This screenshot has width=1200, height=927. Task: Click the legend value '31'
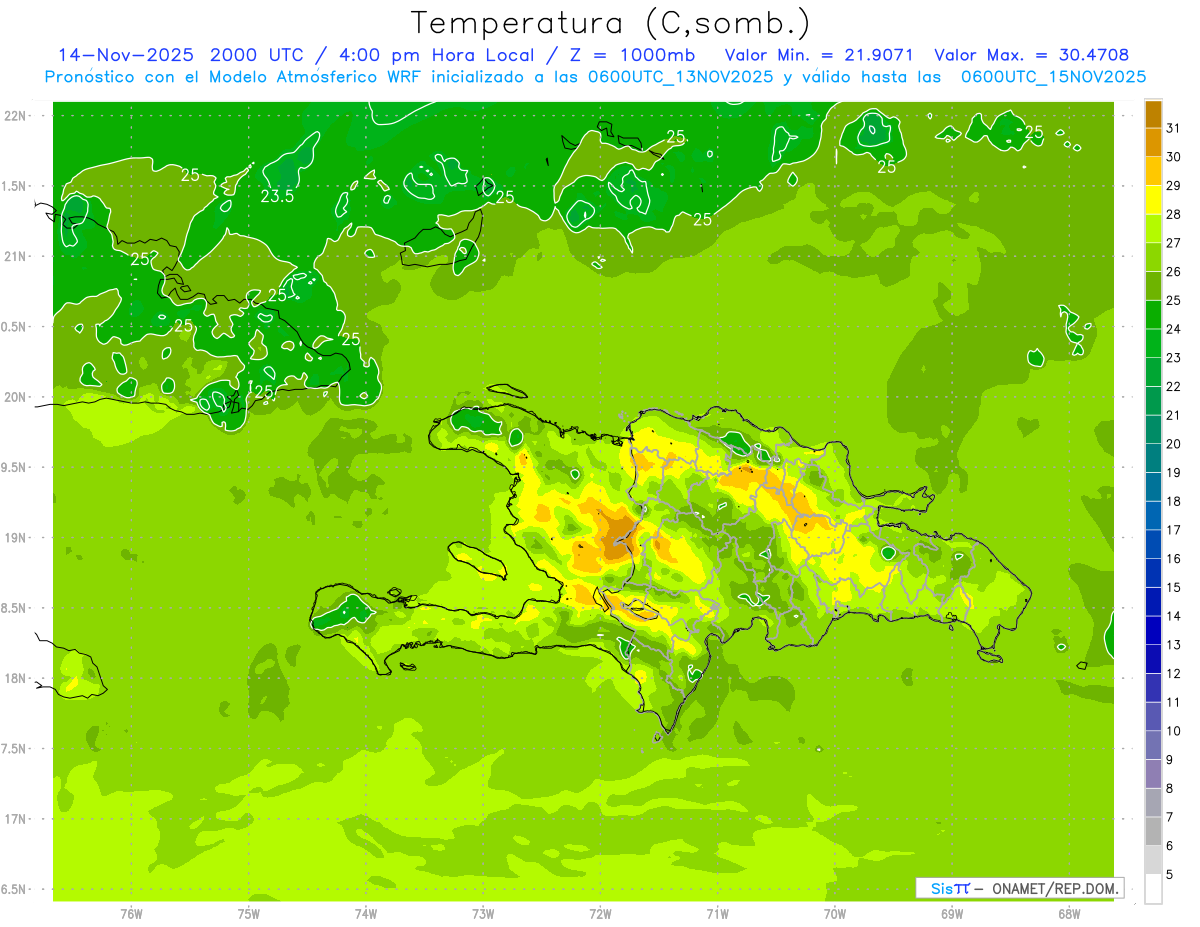click(1173, 127)
